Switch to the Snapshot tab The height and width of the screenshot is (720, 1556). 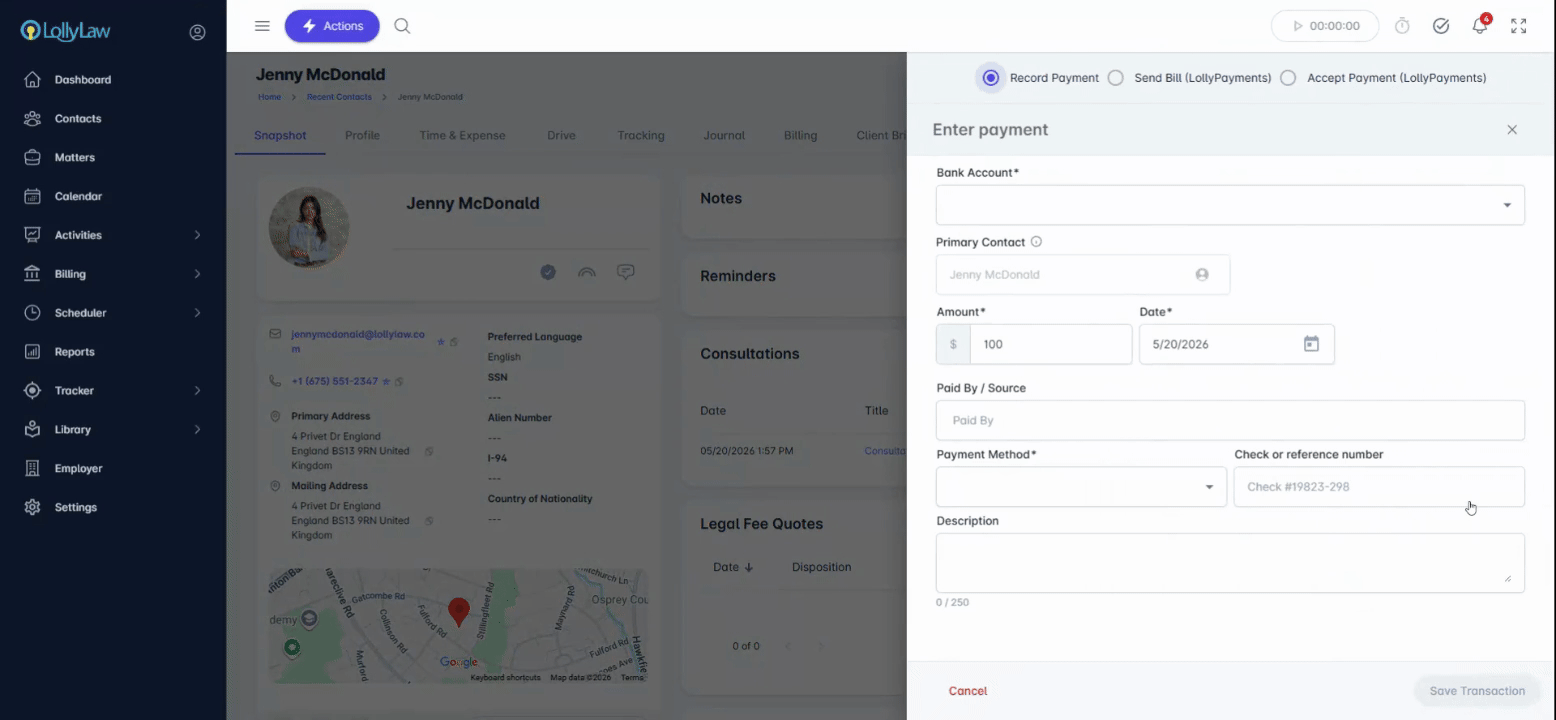point(280,135)
